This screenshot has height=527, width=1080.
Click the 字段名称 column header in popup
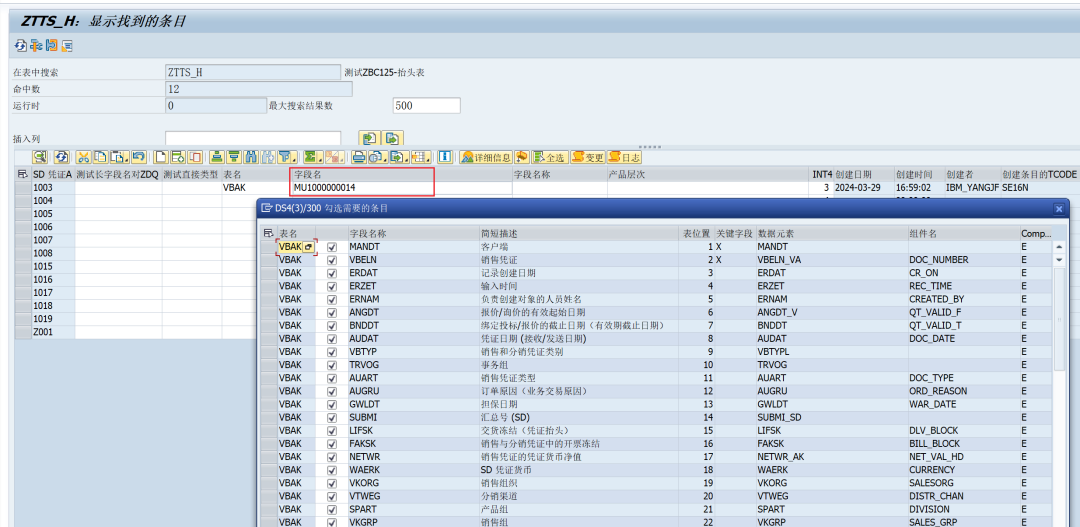click(413, 234)
